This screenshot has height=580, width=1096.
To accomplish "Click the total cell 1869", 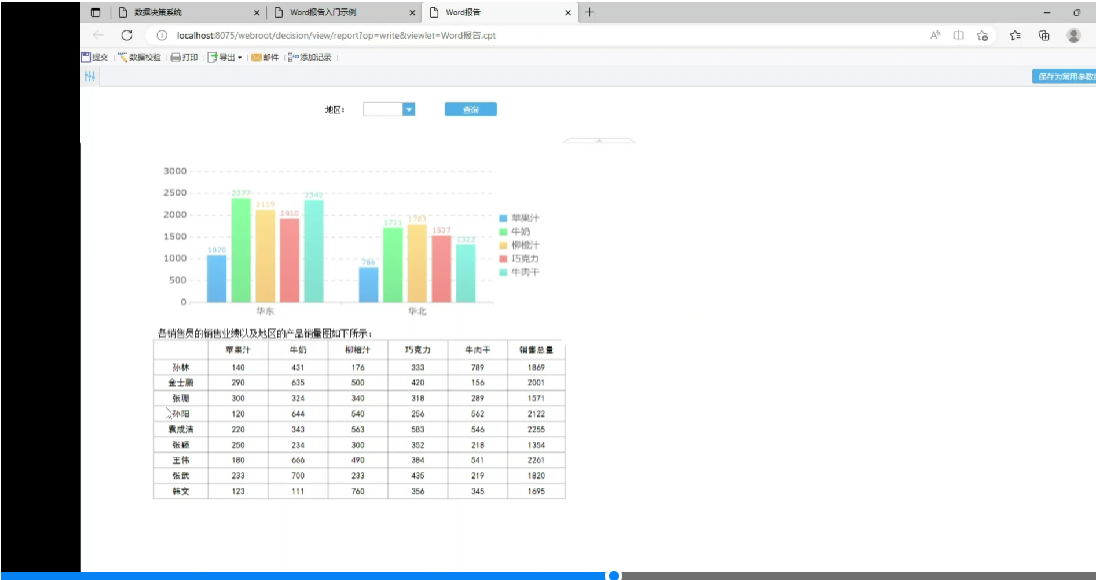I will click(x=536, y=367).
